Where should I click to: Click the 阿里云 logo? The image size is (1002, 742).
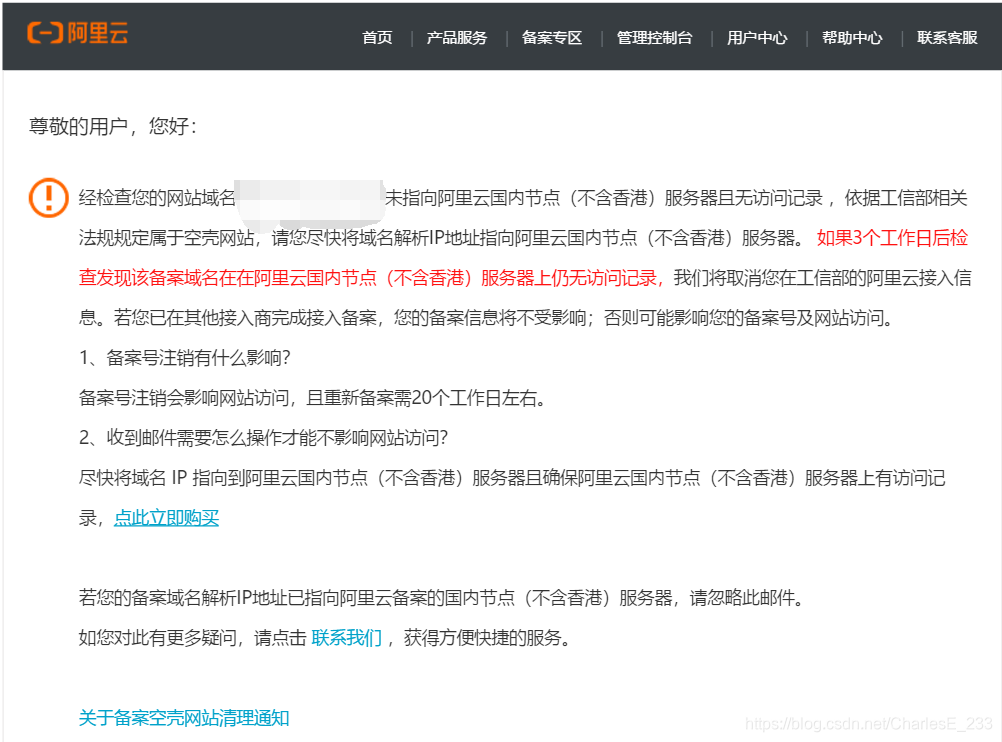[77, 33]
